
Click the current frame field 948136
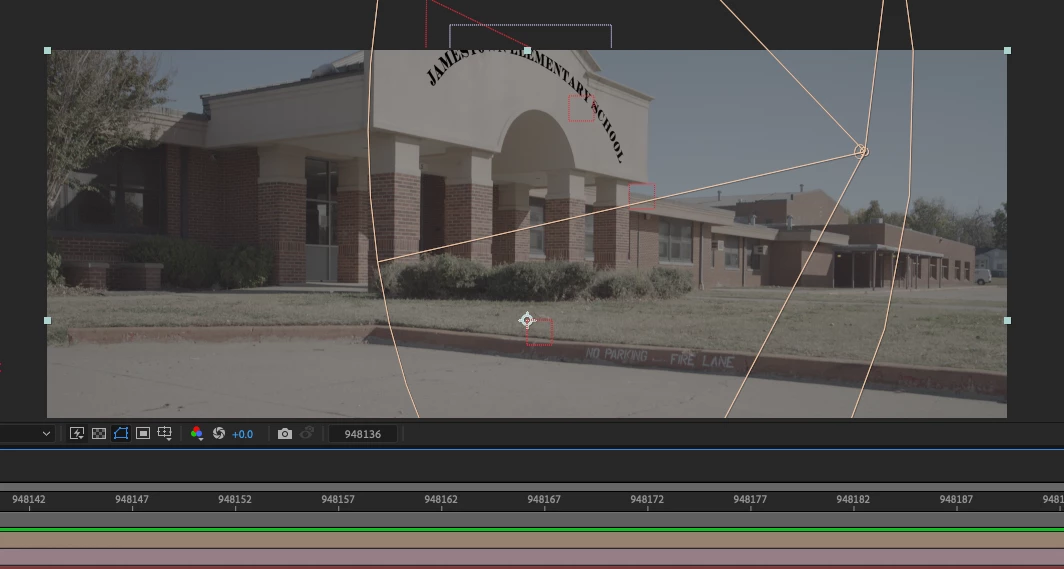pos(362,434)
